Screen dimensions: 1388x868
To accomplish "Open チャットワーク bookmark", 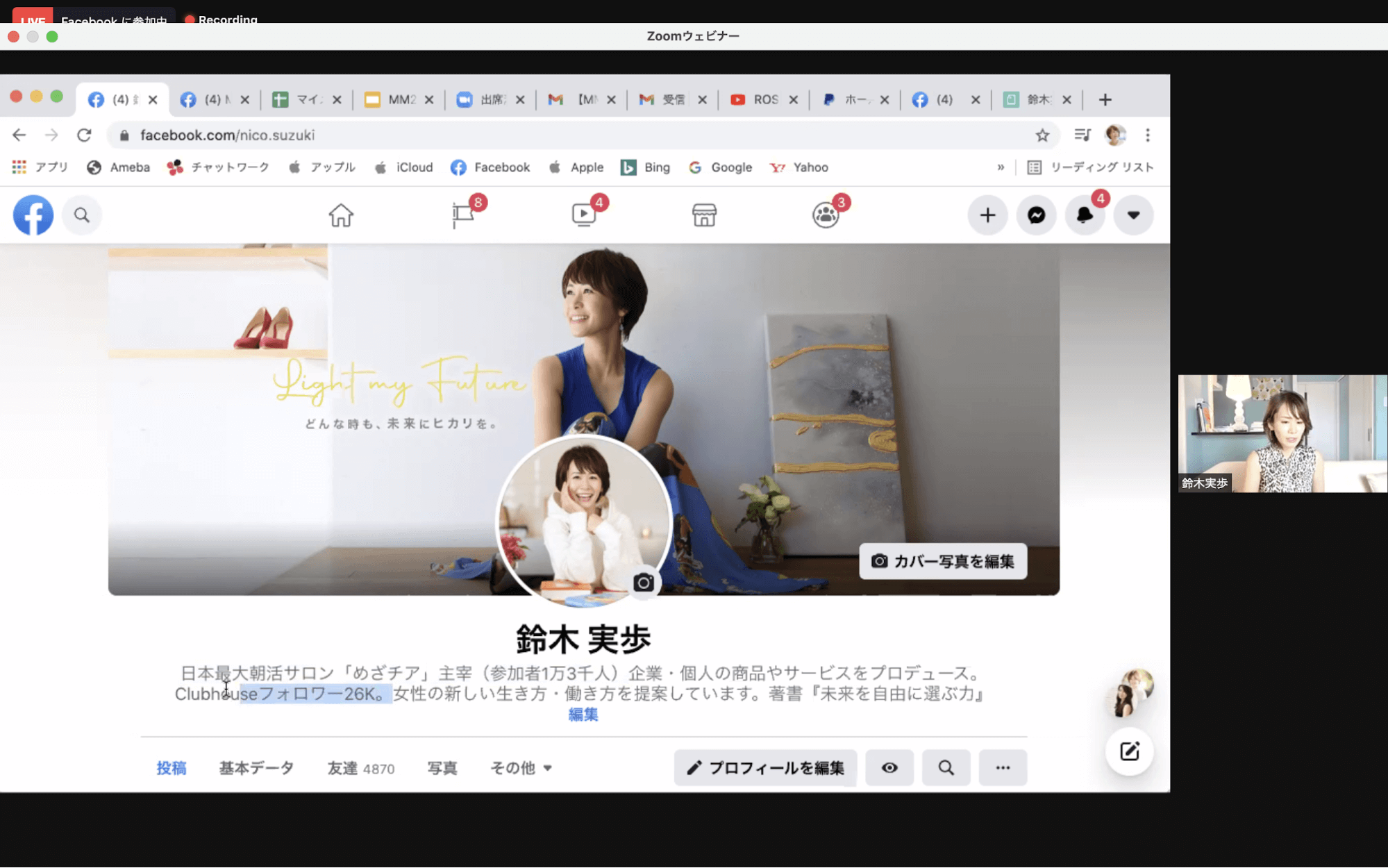I will (218, 167).
